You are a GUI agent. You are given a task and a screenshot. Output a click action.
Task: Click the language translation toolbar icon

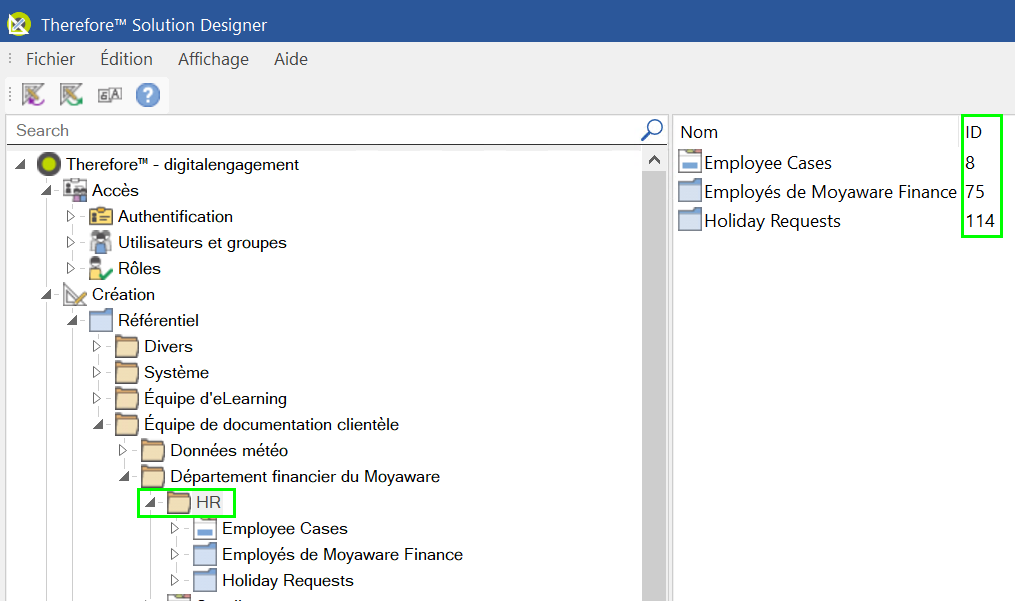109,95
